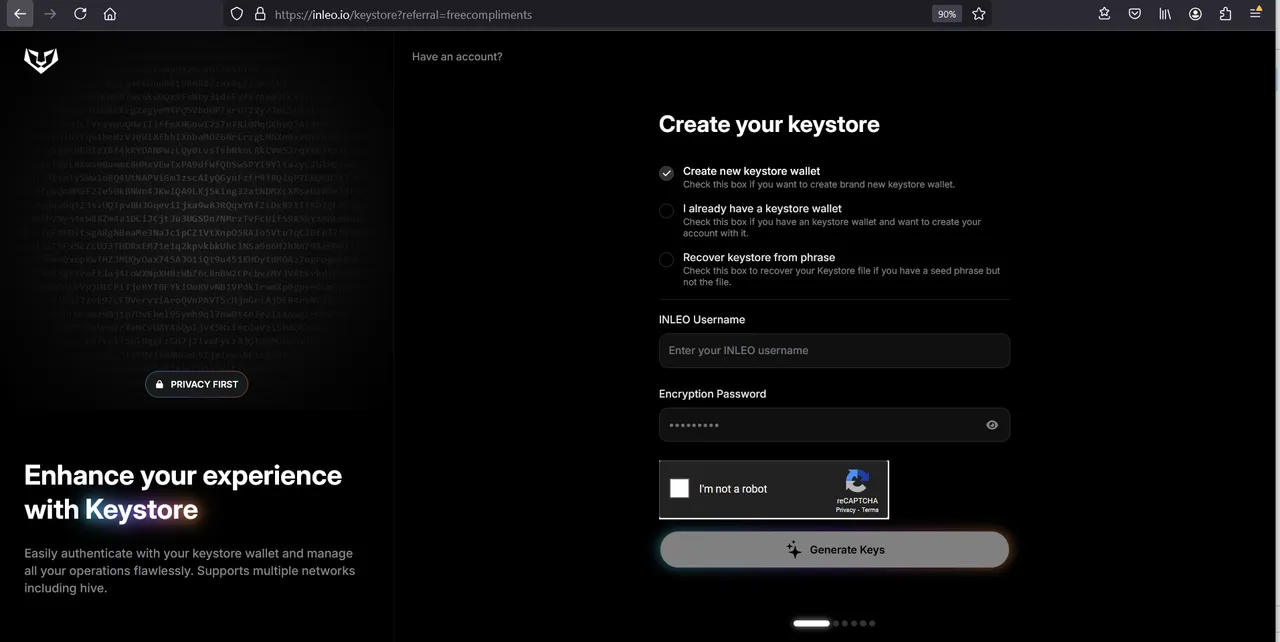Go back with the browser back arrow

coord(20,14)
